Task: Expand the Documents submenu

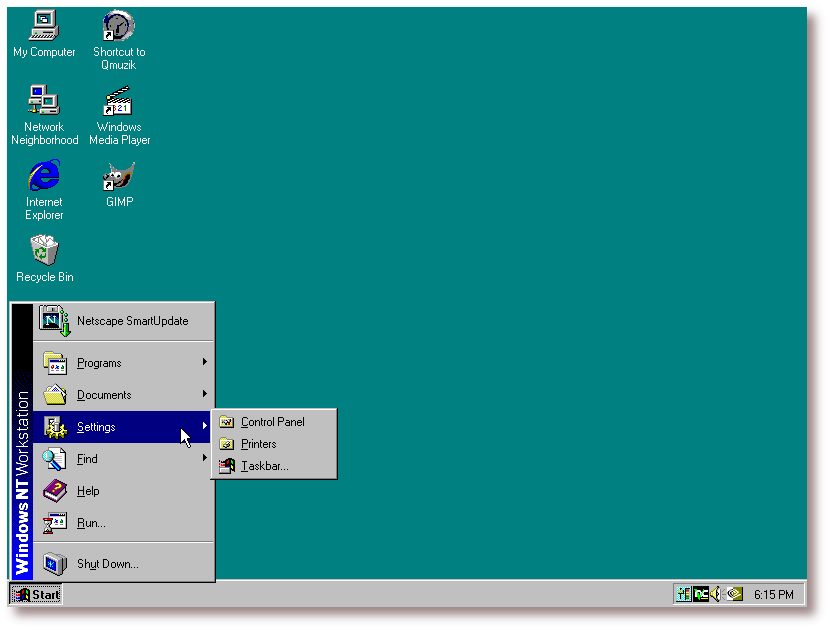Action: click(x=105, y=394)
